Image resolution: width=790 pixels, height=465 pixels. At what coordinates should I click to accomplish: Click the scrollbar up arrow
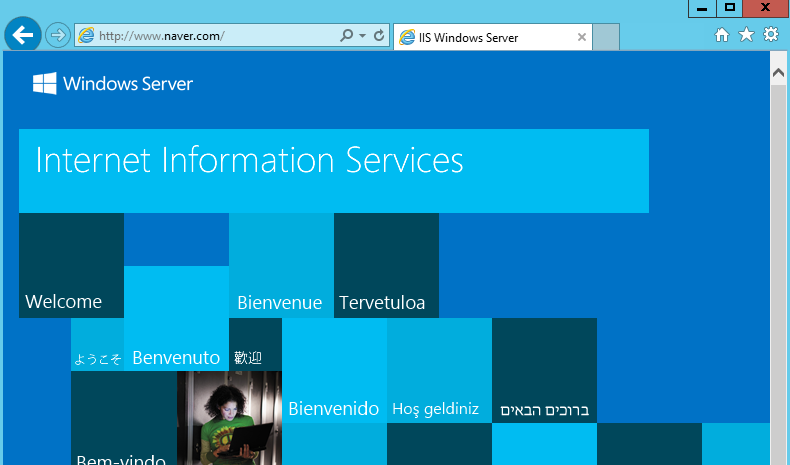tap(778, 74)
